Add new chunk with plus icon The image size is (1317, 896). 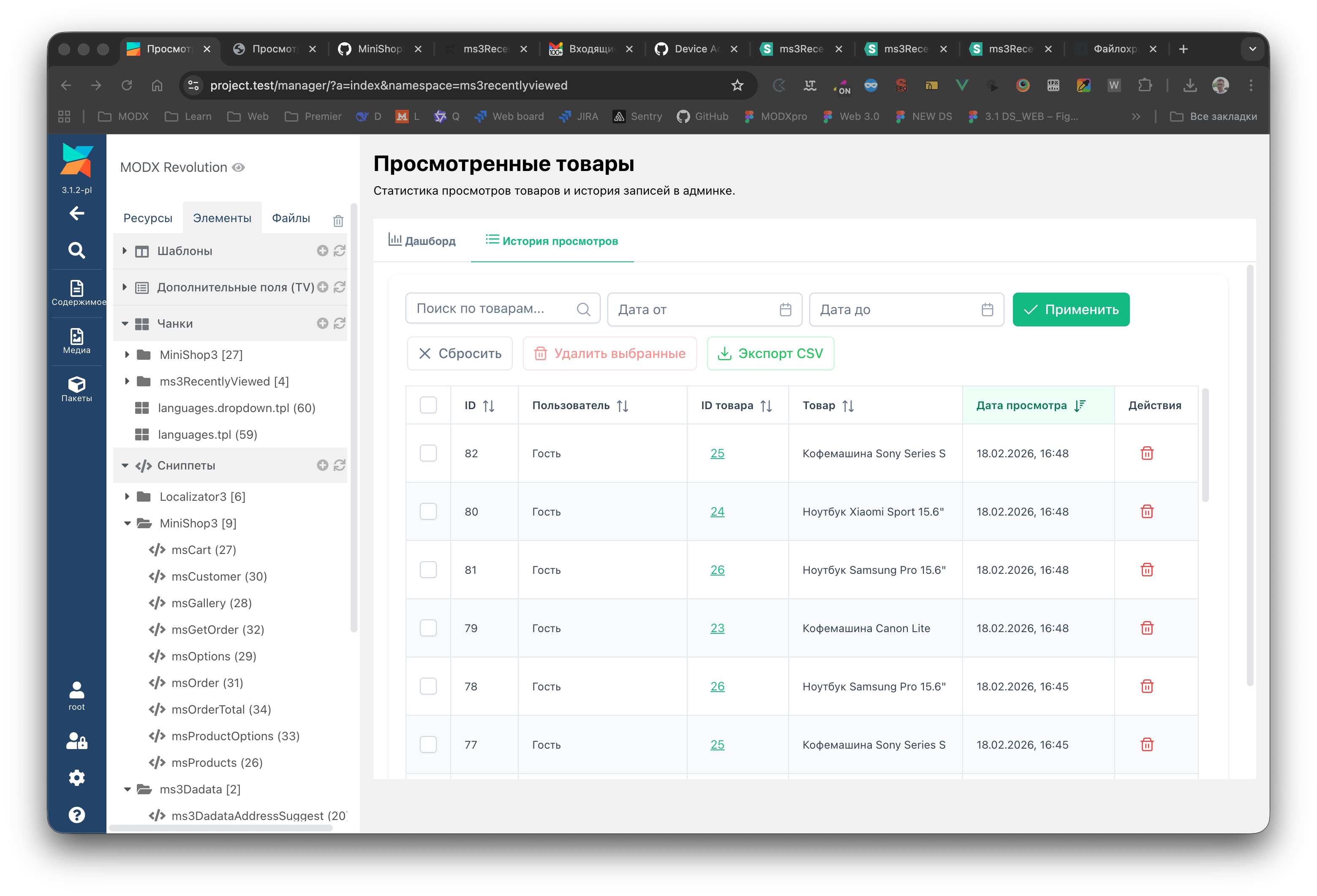click(x=322, y=323)
